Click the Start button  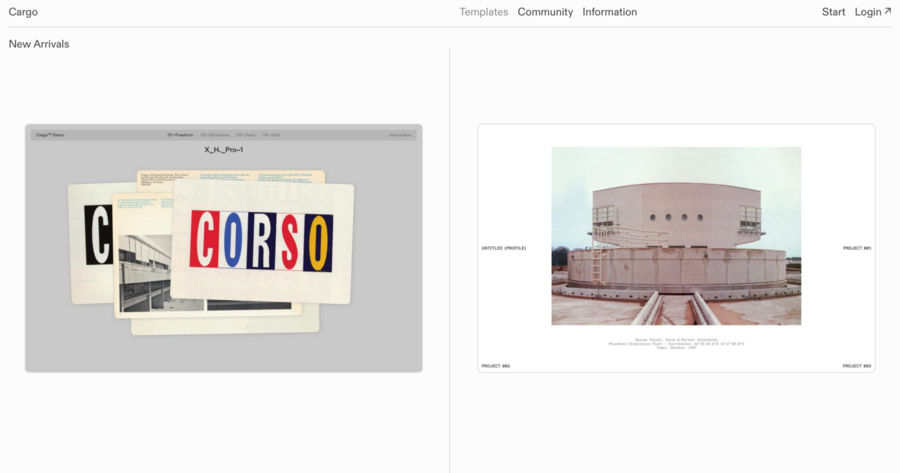[833, 12]
